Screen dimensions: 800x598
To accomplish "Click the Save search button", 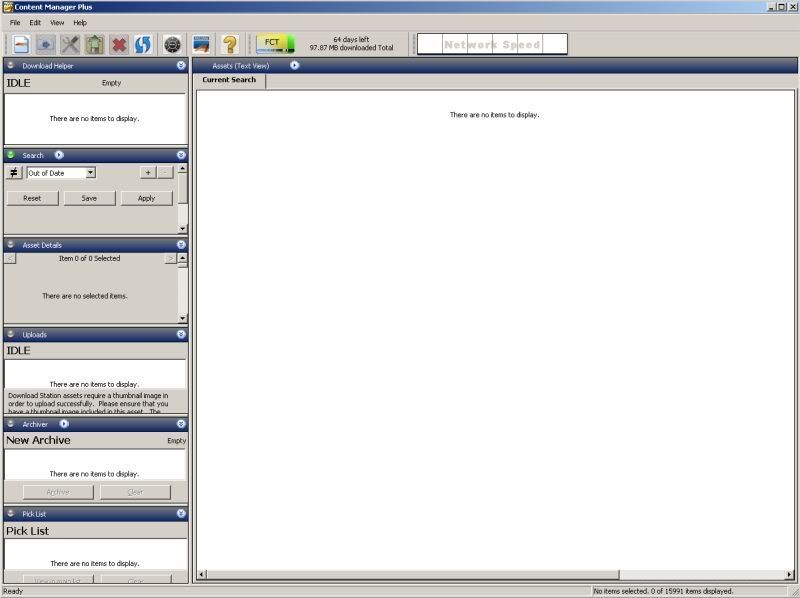I will (89, 198).
